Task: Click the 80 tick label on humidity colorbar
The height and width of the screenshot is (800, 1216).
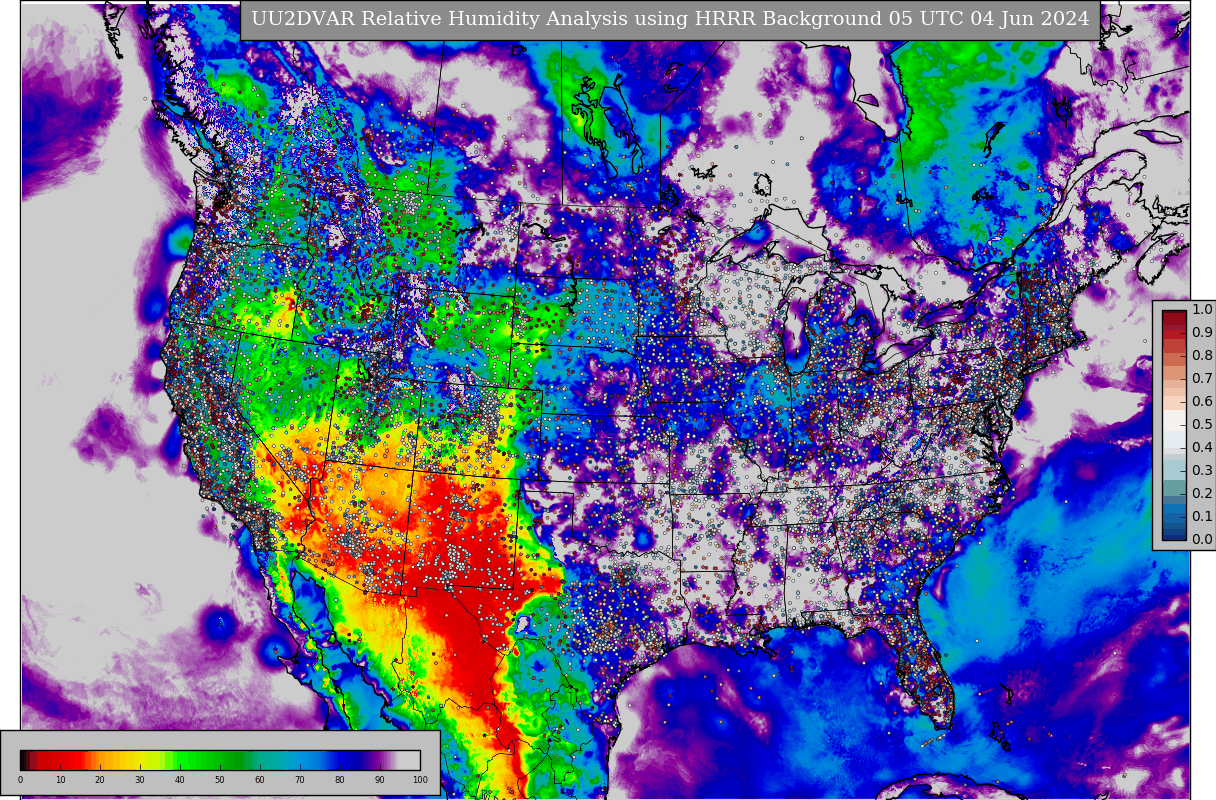Action: coord(340,780)
